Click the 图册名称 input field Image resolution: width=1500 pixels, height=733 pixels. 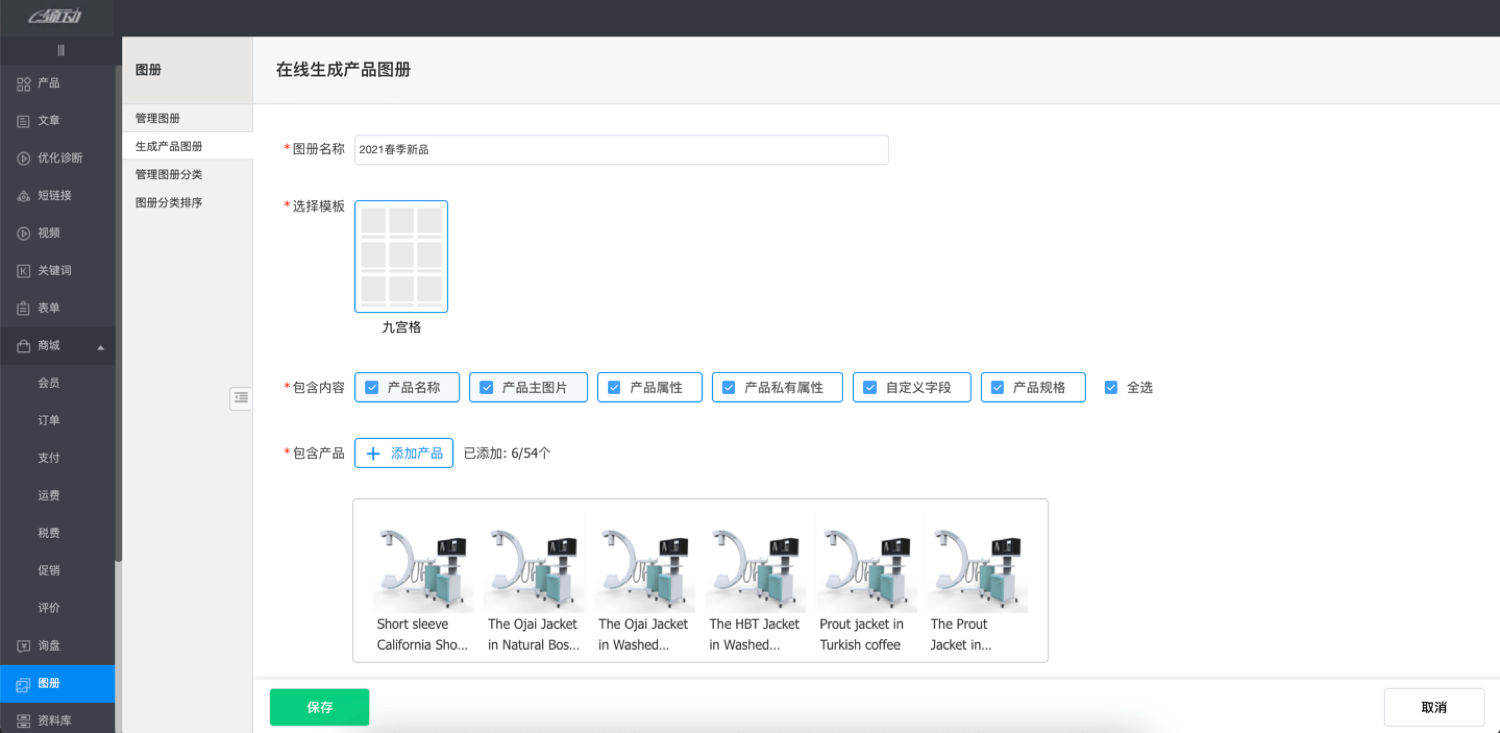[620, 150]
